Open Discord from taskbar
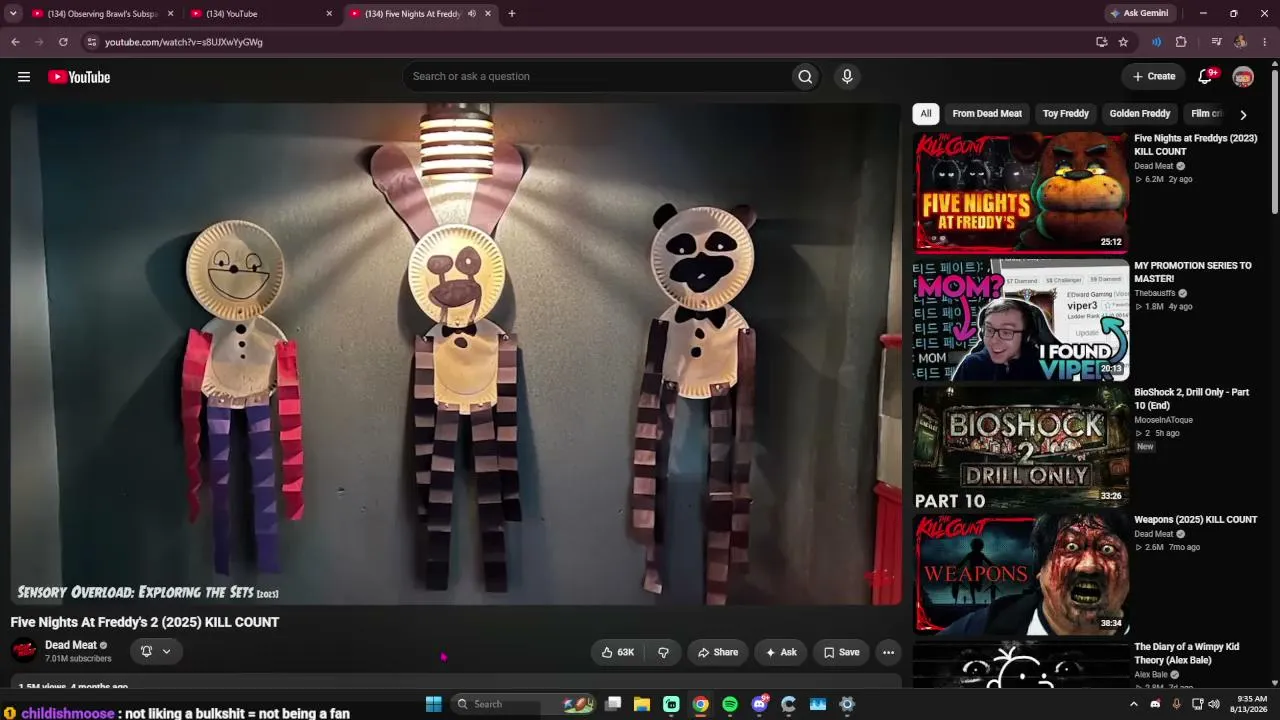Screen dimensions: 1280x720 (x=759, y=704)
